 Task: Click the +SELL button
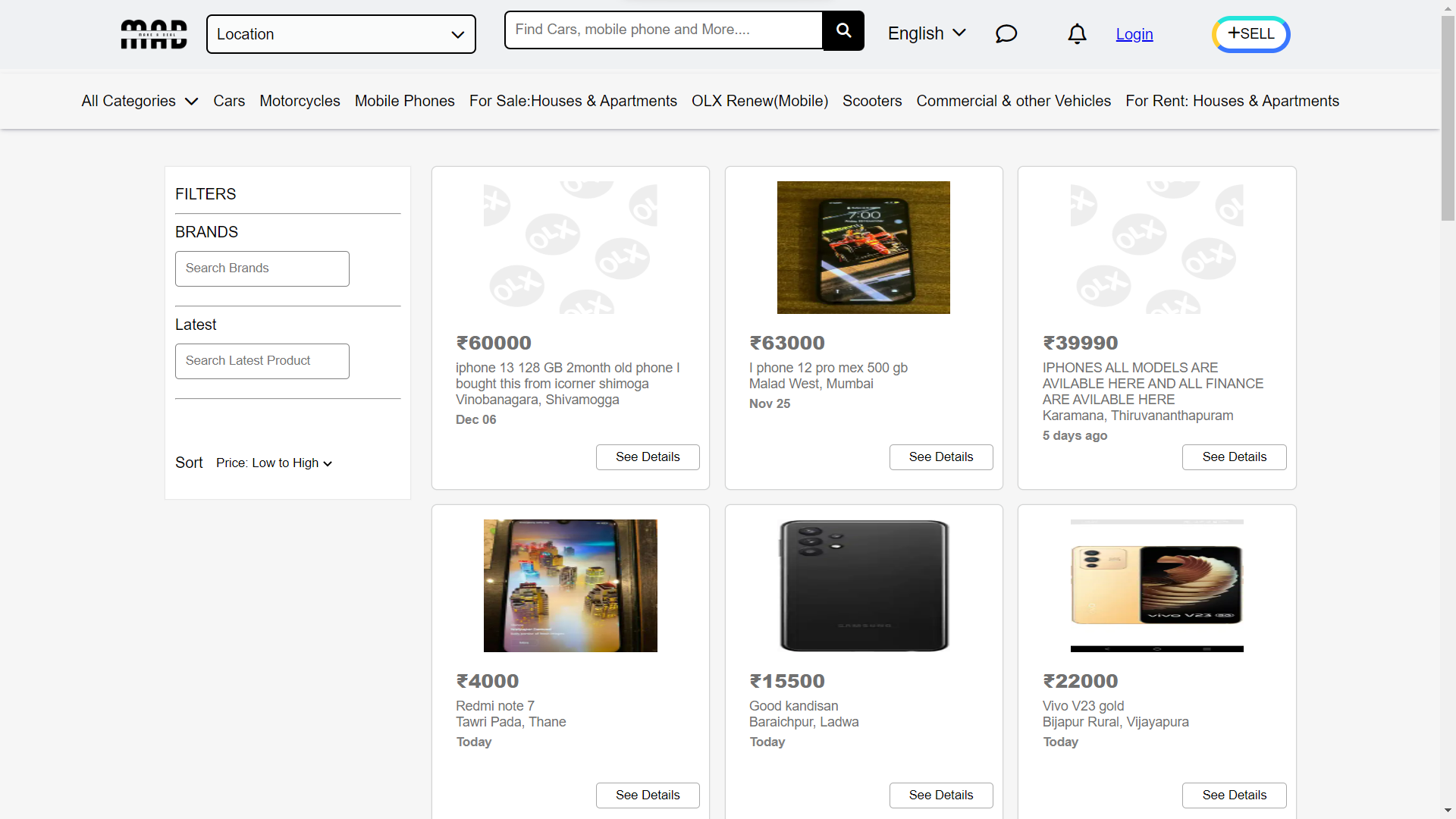click(1250, 34)
